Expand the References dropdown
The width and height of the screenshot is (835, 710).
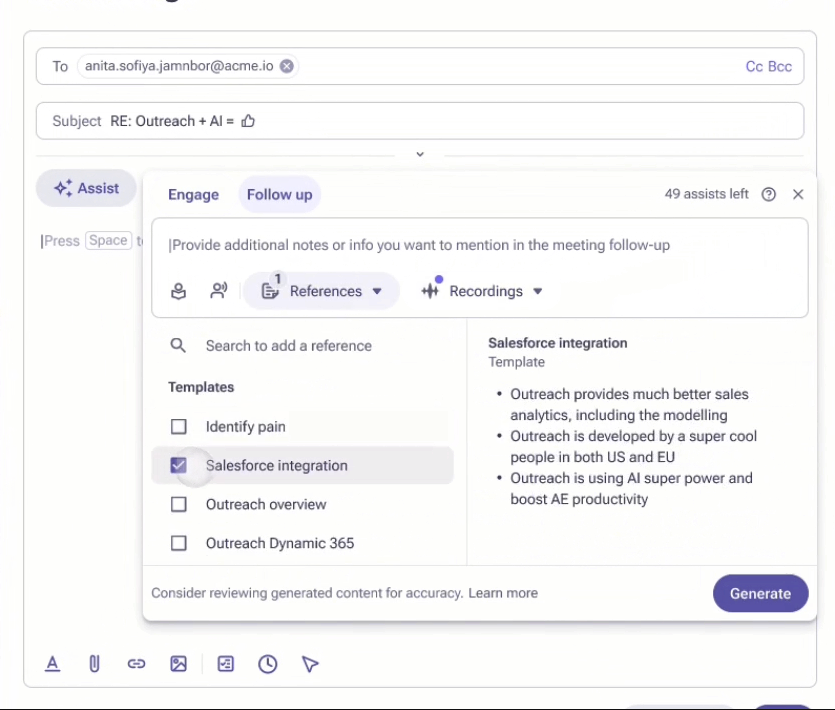[x=322, y=291]
